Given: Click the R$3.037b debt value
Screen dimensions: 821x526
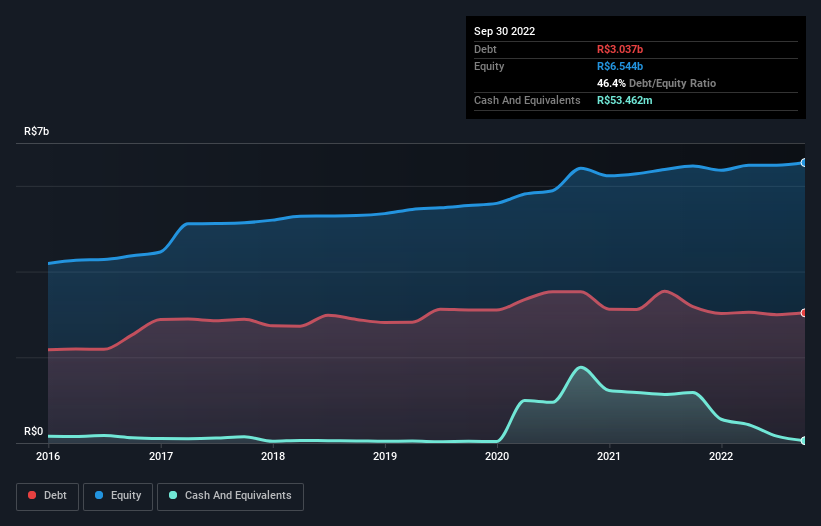Looking at the screenshot, I should [620, 49].
